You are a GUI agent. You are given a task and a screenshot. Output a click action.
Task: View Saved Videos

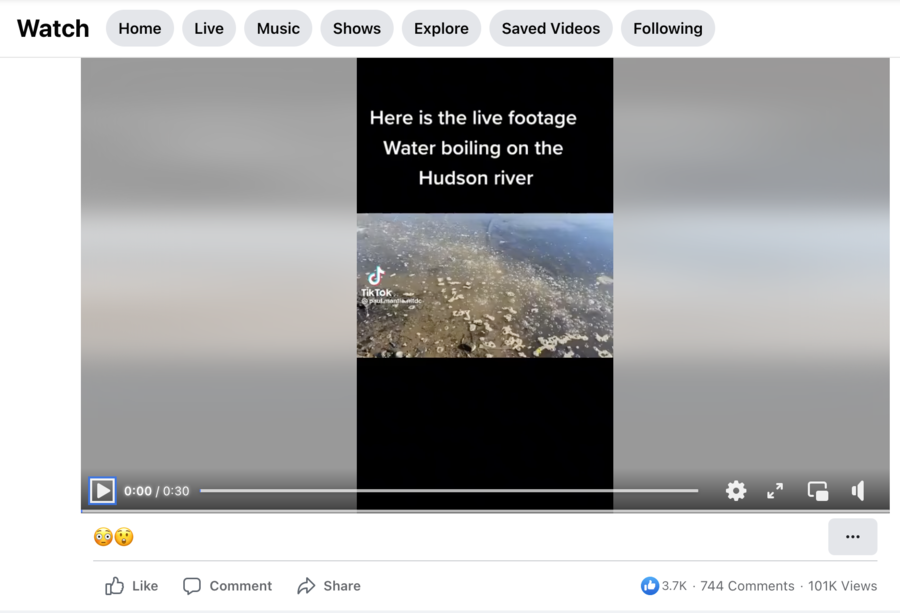click(551, 29)
